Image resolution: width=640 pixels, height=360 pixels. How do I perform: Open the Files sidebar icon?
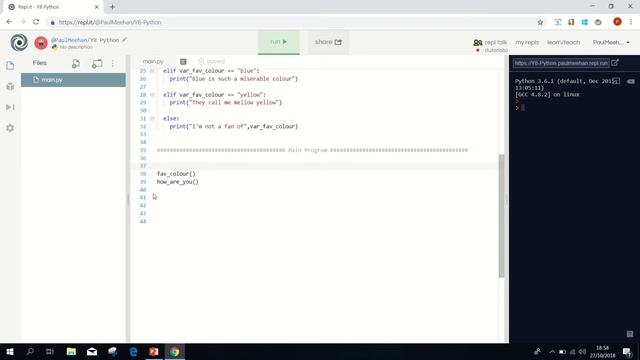click(x=10, y=66)
